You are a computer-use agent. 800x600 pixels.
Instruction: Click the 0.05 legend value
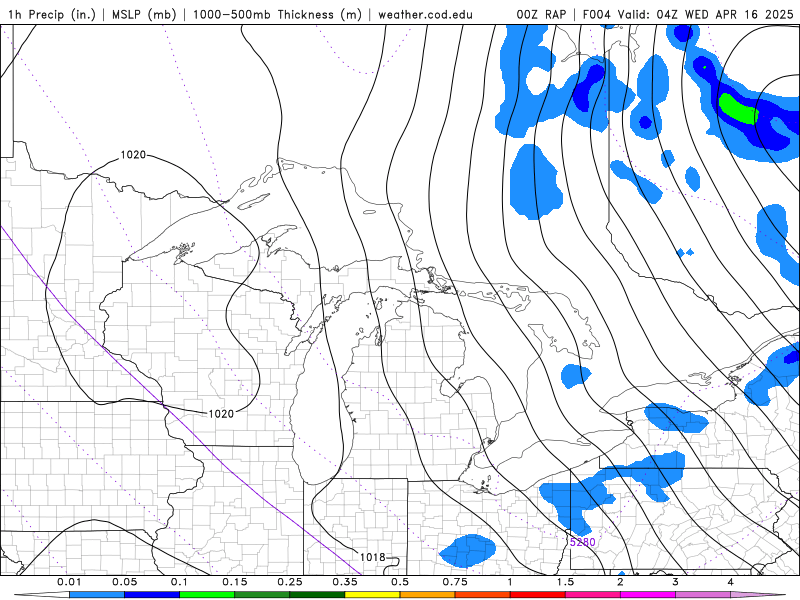[124, 582]
